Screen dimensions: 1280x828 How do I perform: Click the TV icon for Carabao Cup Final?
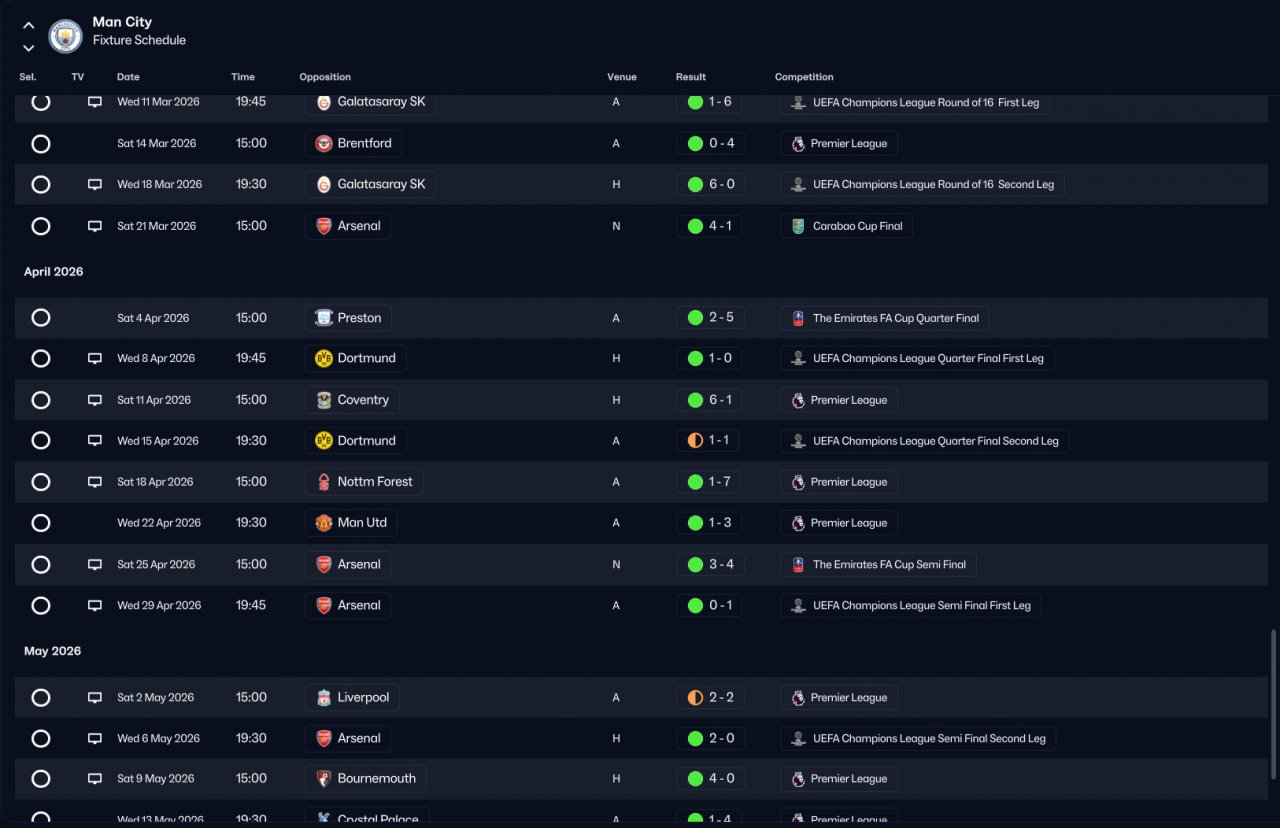[x=95, y=226]
